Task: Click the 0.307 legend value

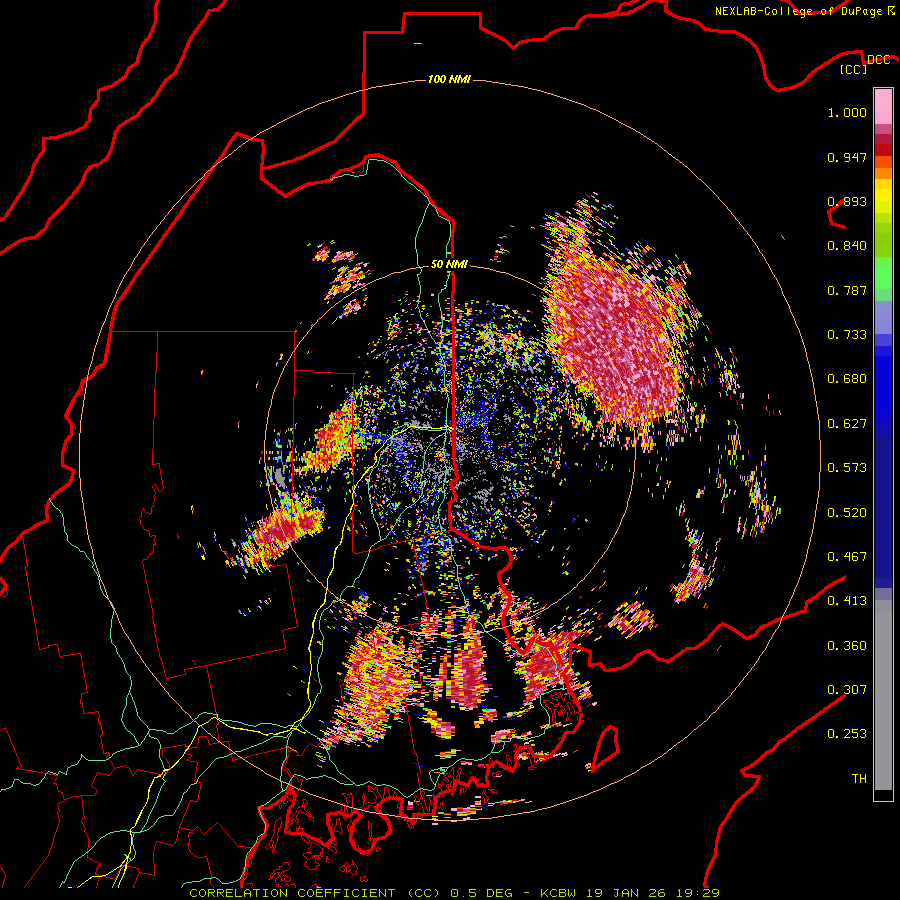Action: [x=847, y=690]
